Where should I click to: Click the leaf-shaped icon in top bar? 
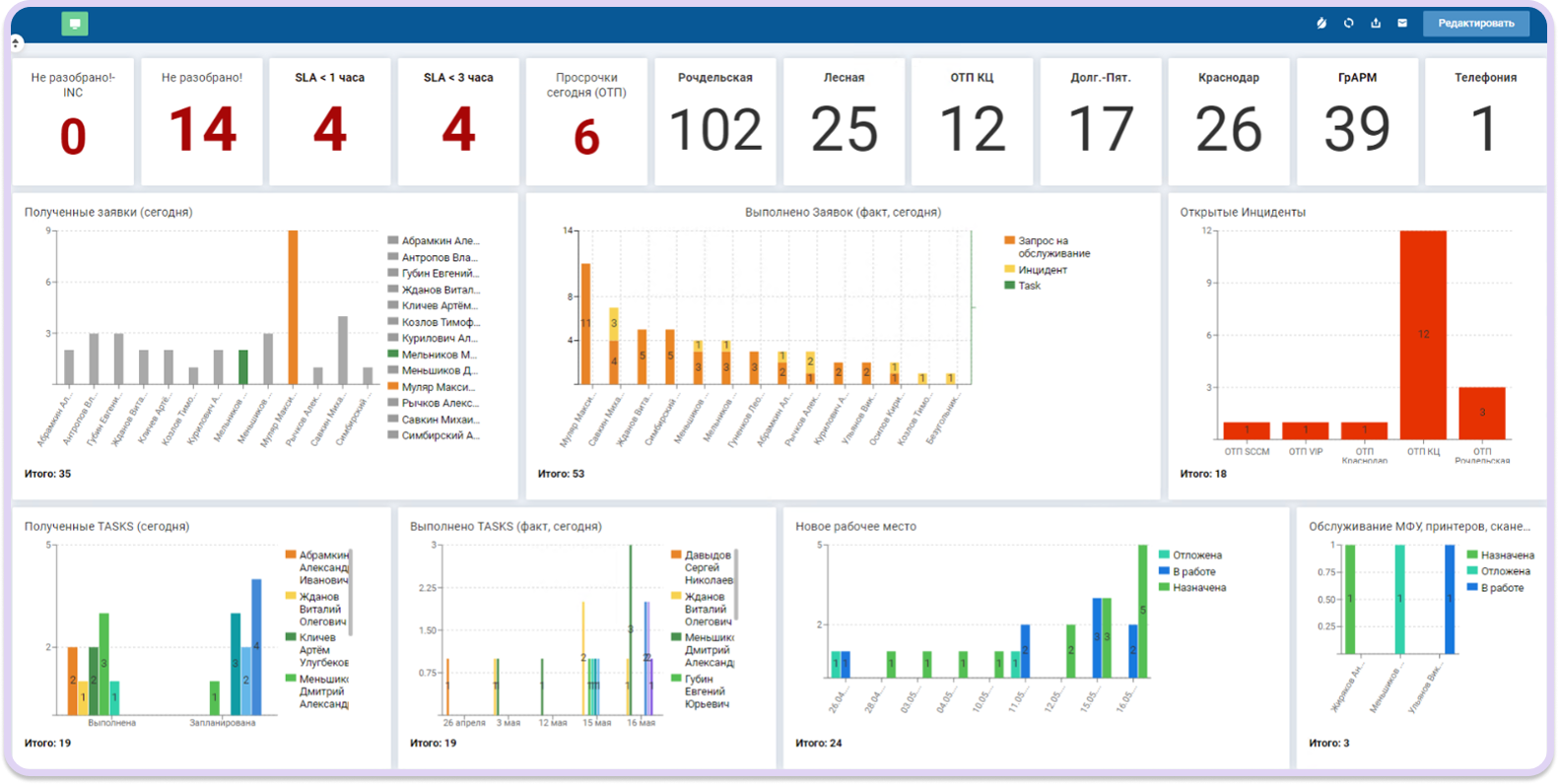(x=1321, y=24)
